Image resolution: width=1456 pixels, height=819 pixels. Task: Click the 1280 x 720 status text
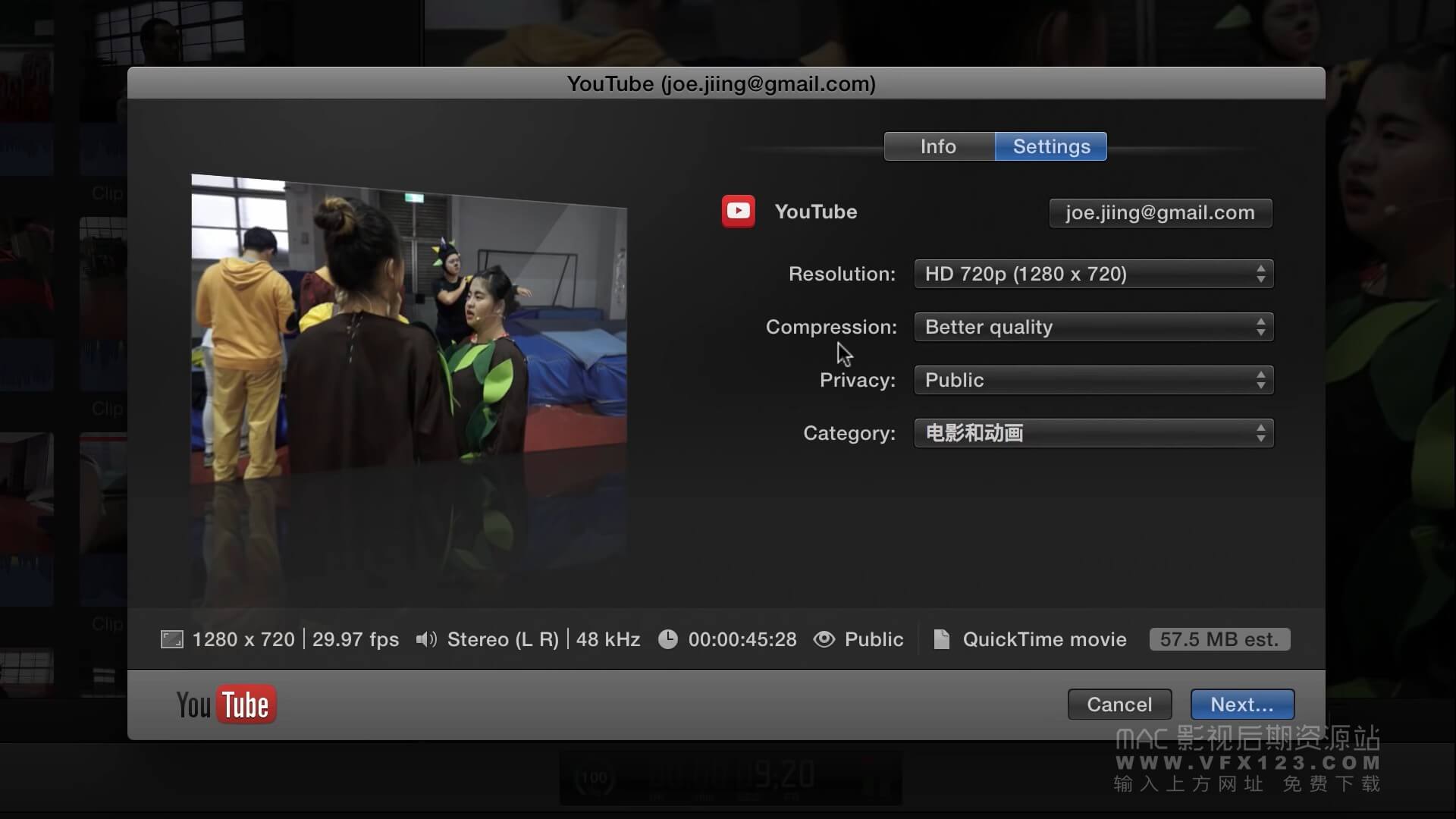pyautogui.click(x=243, y=639)
